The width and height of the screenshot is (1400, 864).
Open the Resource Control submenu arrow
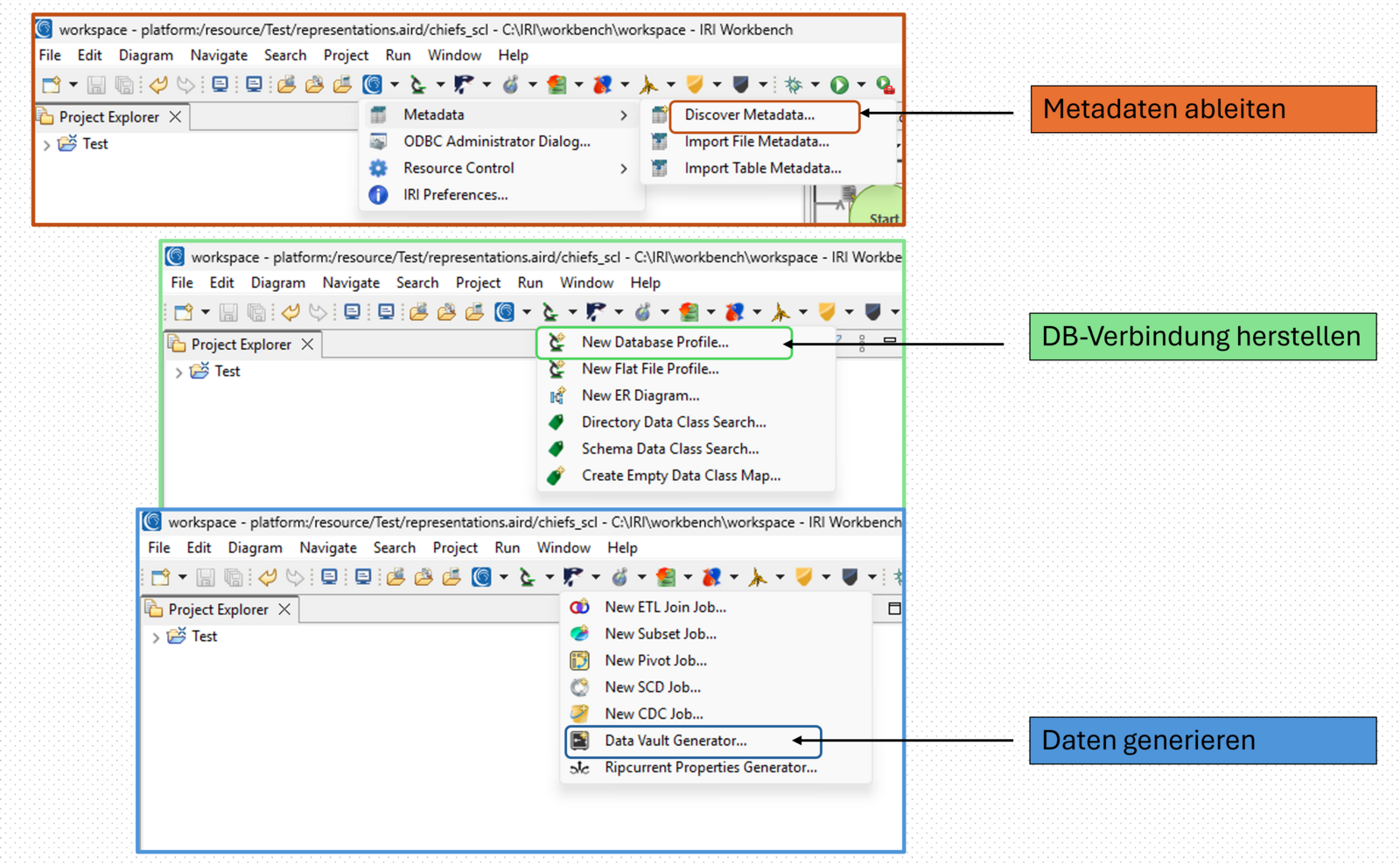point(624,169)
